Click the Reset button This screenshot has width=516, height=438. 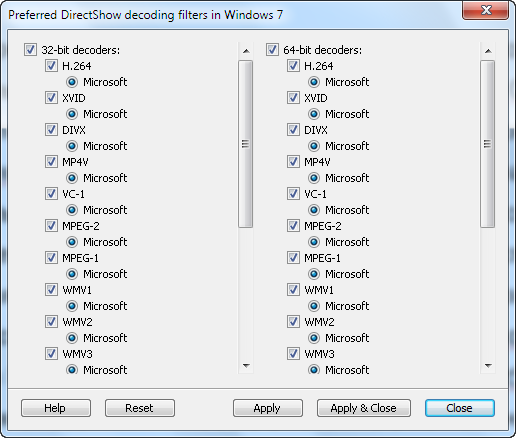coord(140,408)
